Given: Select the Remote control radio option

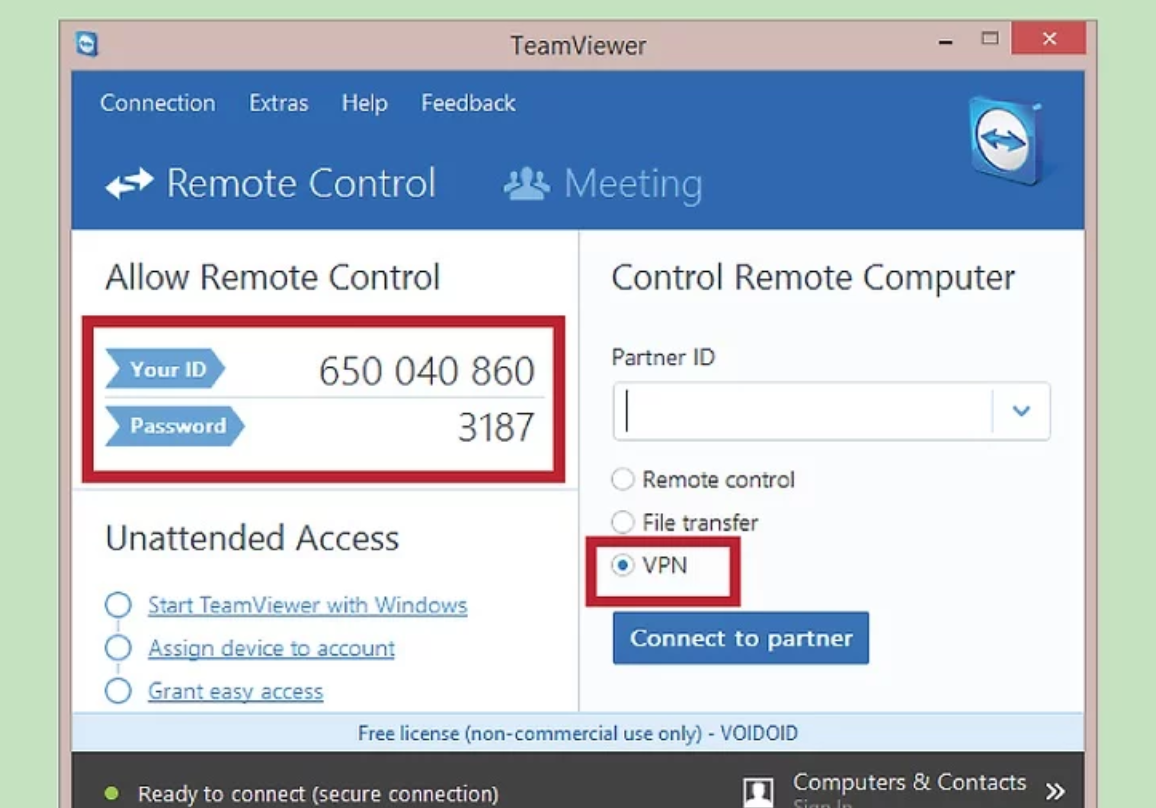Looking at the screenshot, I should pos(623,479).
